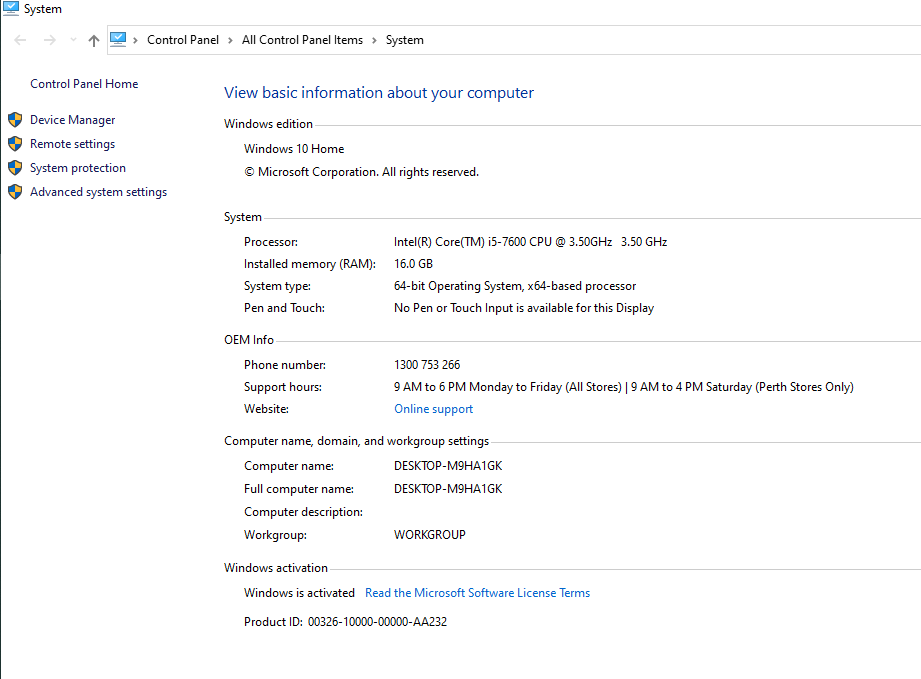Click the Back navigation arrow

tap(21, 40)
